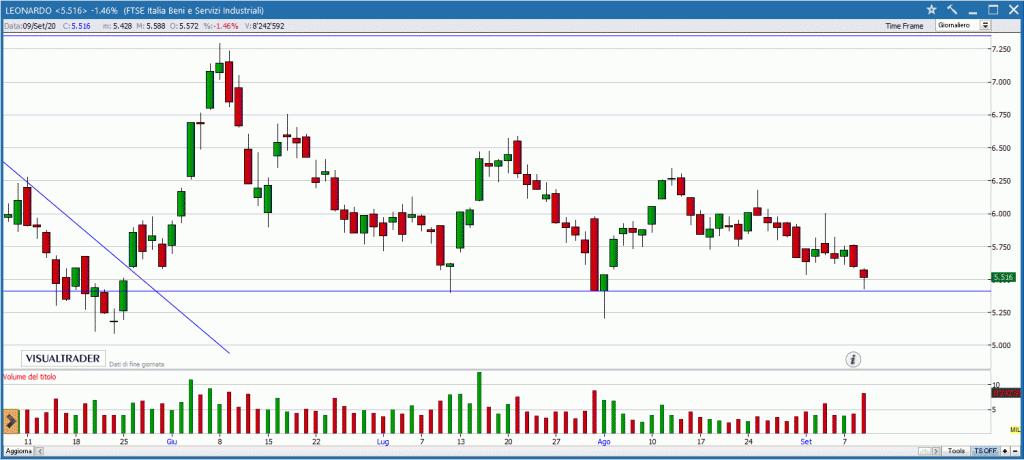The width and height of the screenshot is (1024, 460).
Task: Click the 'V:8'242'592' volume text
Action: pos(264,25)
